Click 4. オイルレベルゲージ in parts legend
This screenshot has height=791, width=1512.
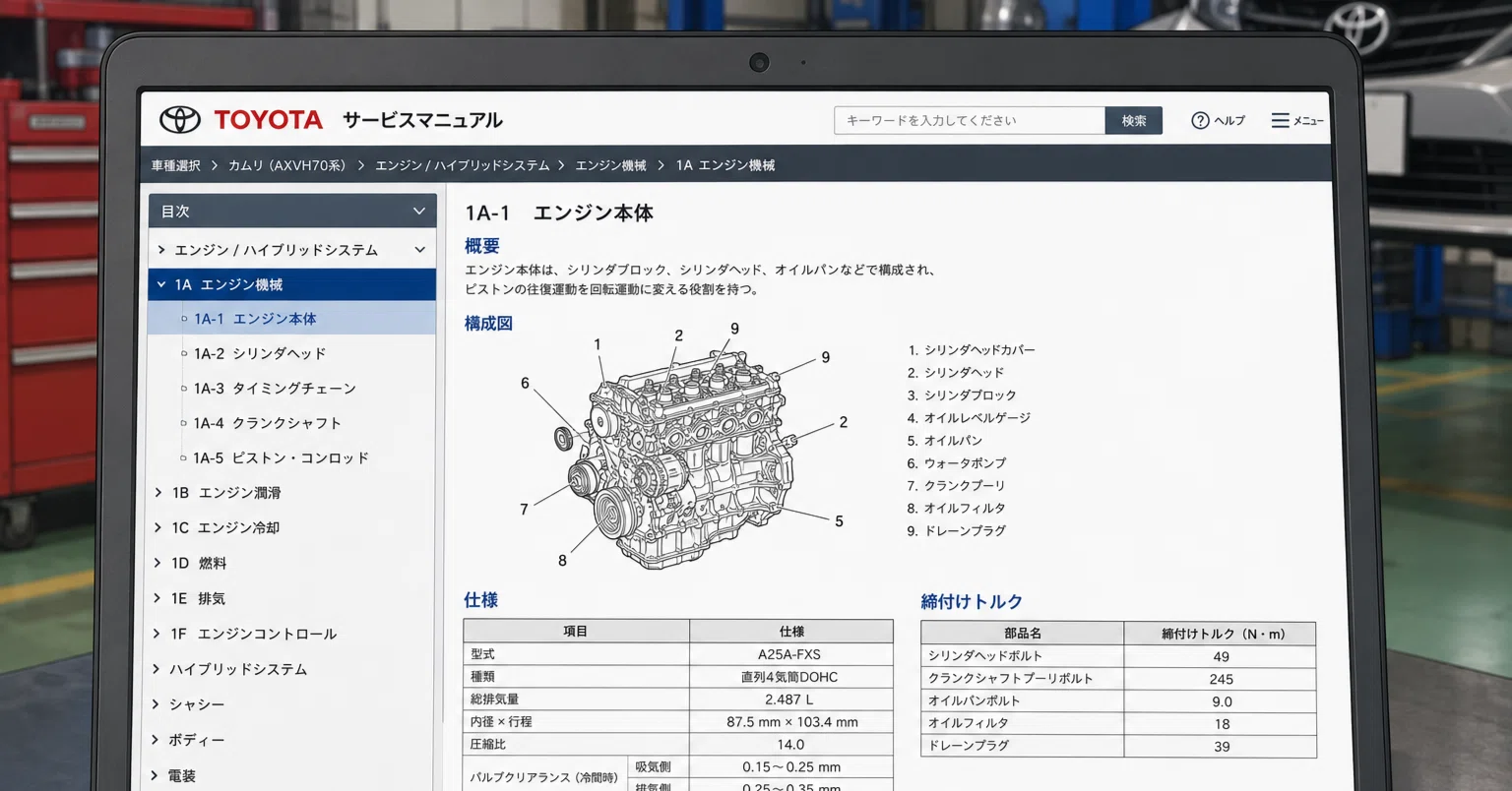coord(969,418)
